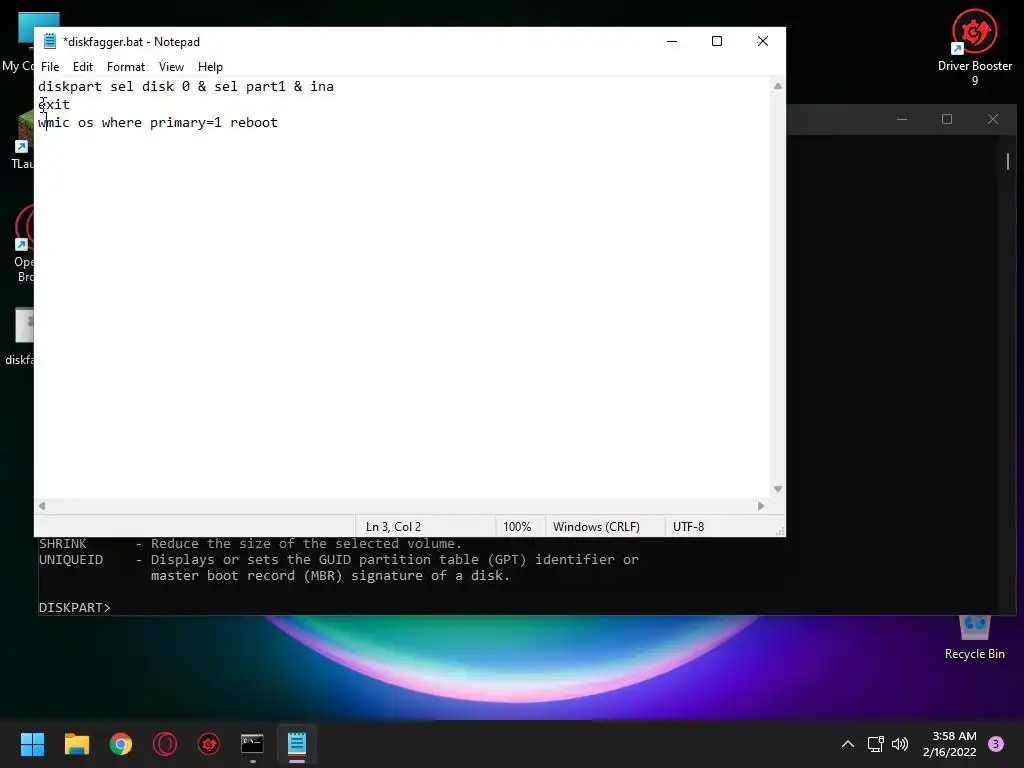
Task: Open the Format menu in Notepad
Action: click(x=125, y=67)
